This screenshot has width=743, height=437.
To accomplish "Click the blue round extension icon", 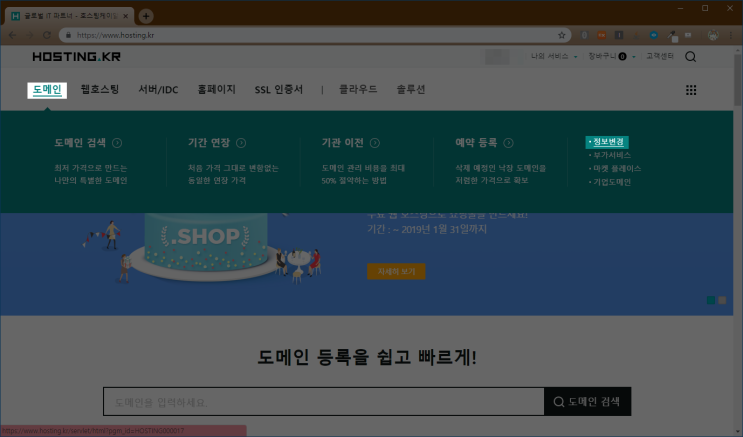I will [653, 35].
